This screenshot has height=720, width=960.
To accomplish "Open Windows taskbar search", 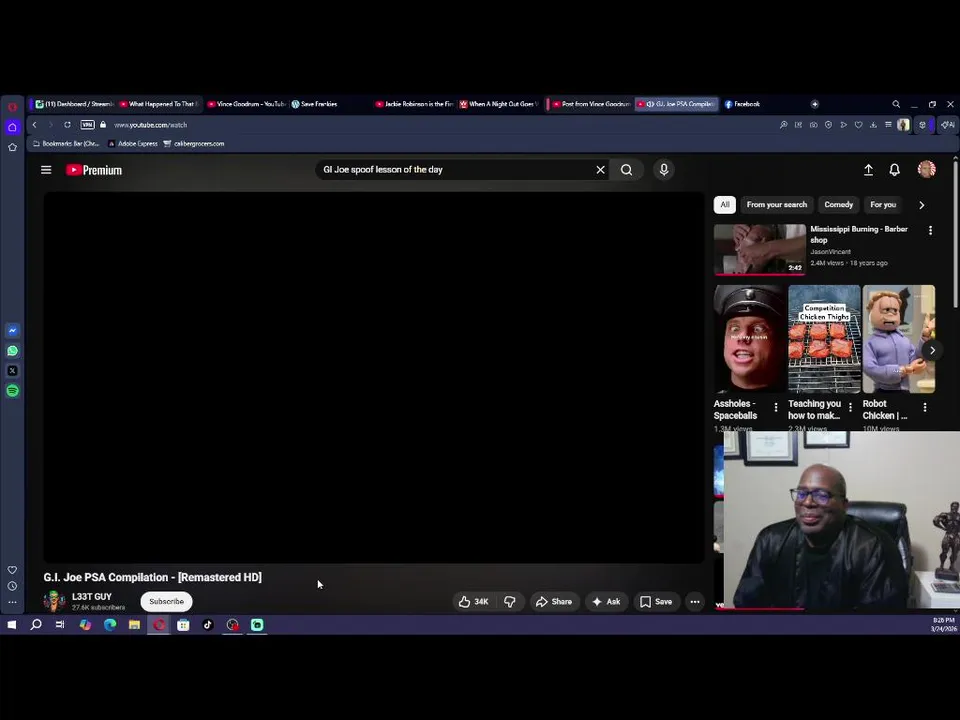I will pyautogui.click(x=36, y=624).
